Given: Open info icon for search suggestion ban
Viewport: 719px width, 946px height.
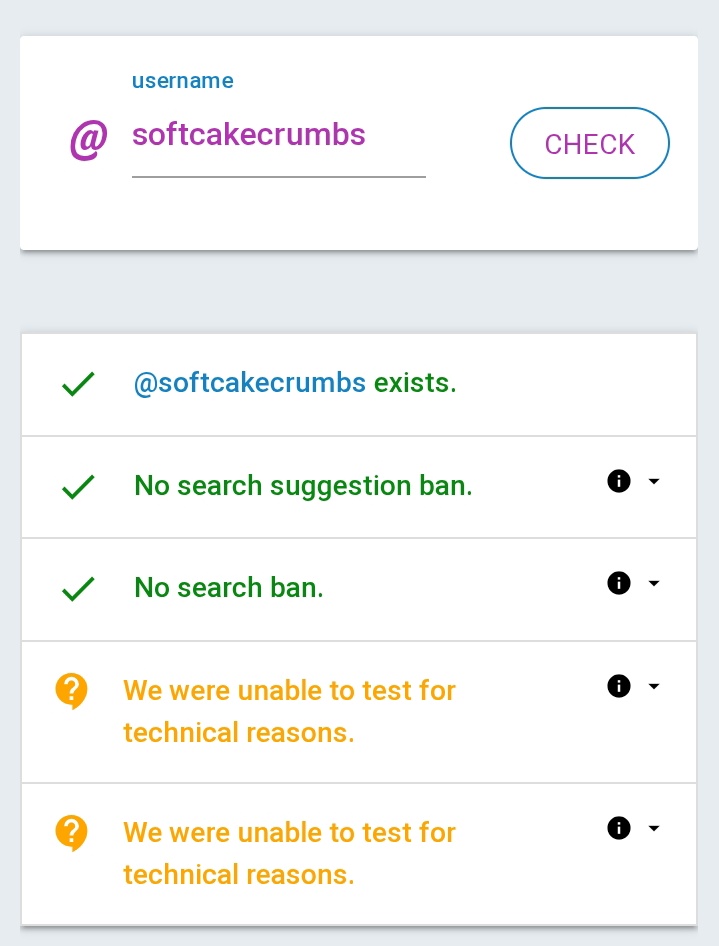Looking at the screenshot, I should coord(619,481).
